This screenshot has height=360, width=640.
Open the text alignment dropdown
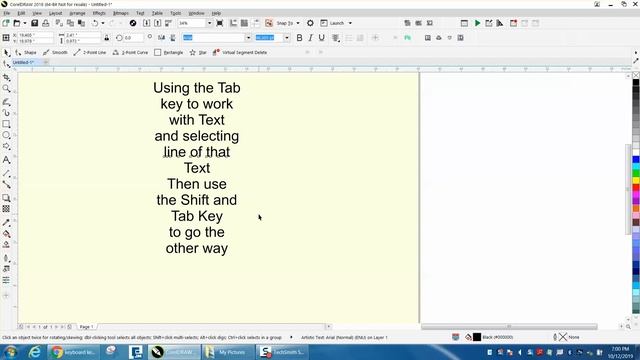point(336,38)
